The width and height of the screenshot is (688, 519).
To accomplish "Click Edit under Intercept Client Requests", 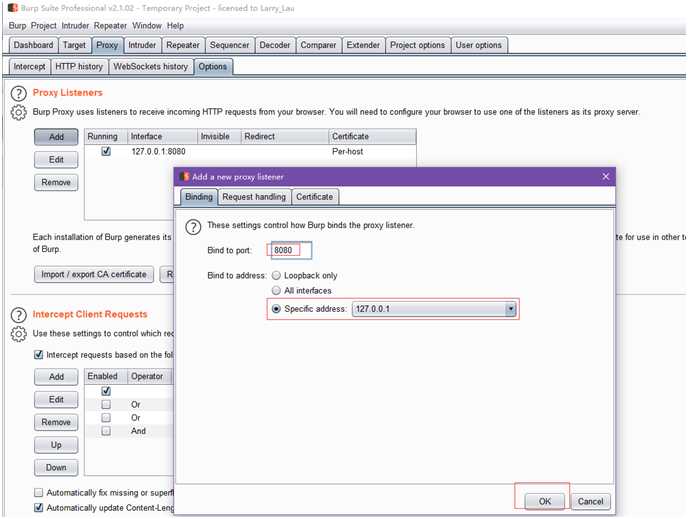I will pos(56,399).
